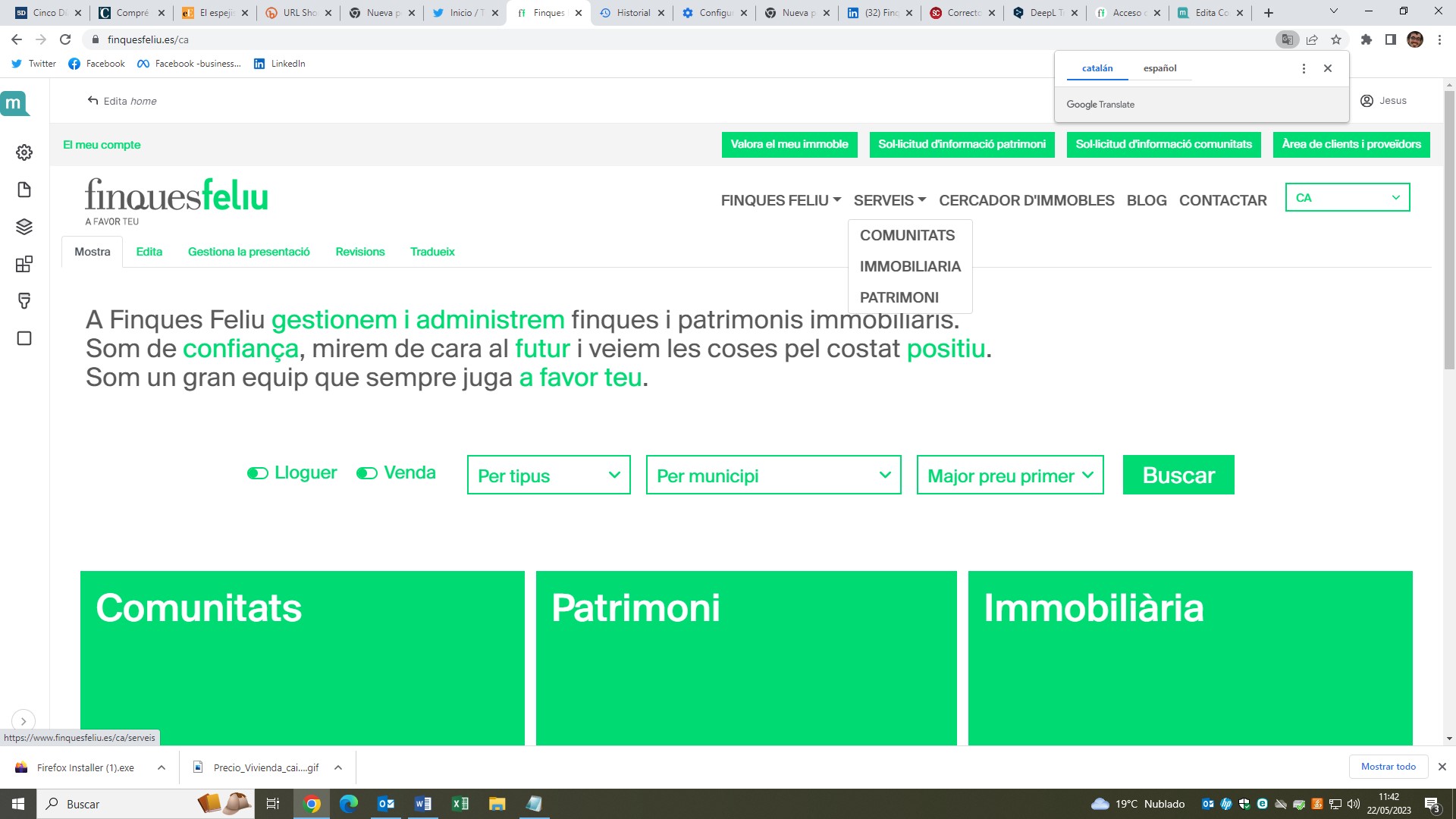Click the settings gear icon sidebar
This screenshot has height=819, width=1456.
(x=24, y=152)
